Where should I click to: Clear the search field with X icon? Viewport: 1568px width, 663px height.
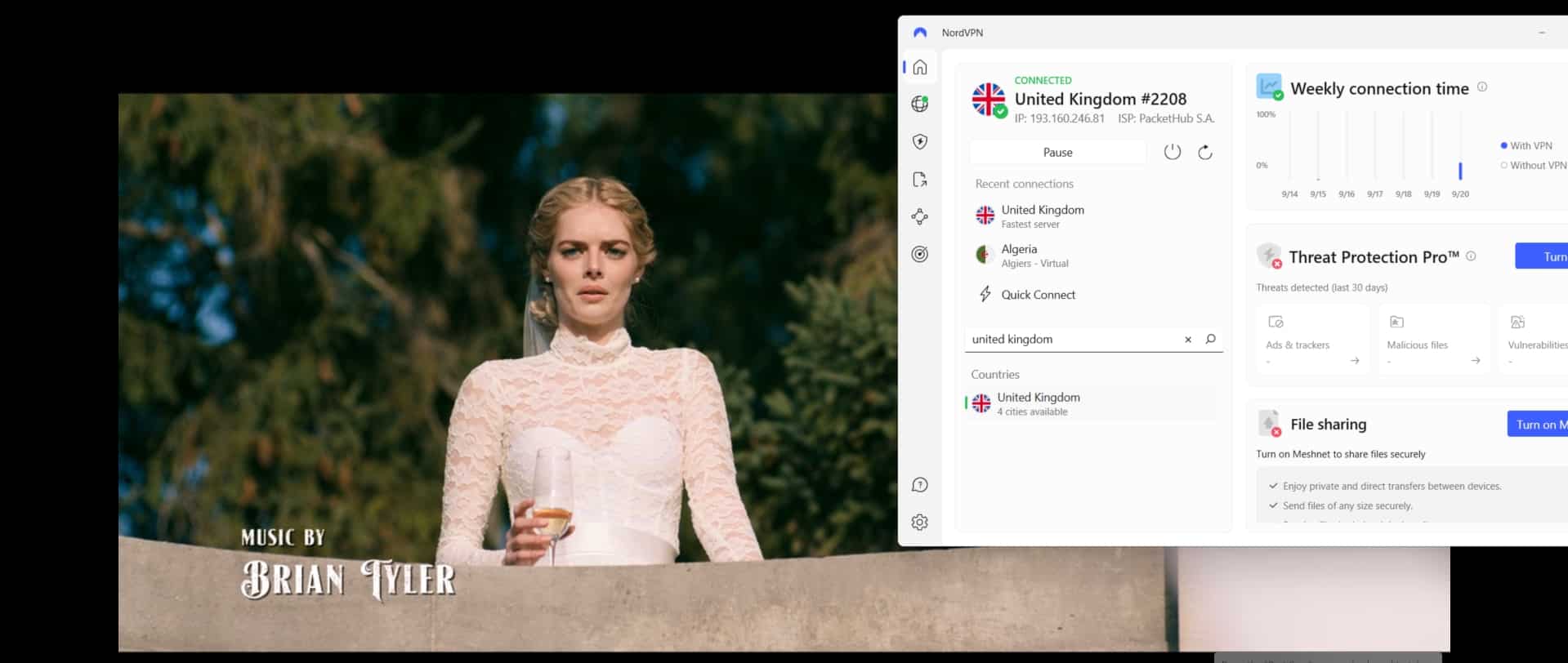(1188, 340)
